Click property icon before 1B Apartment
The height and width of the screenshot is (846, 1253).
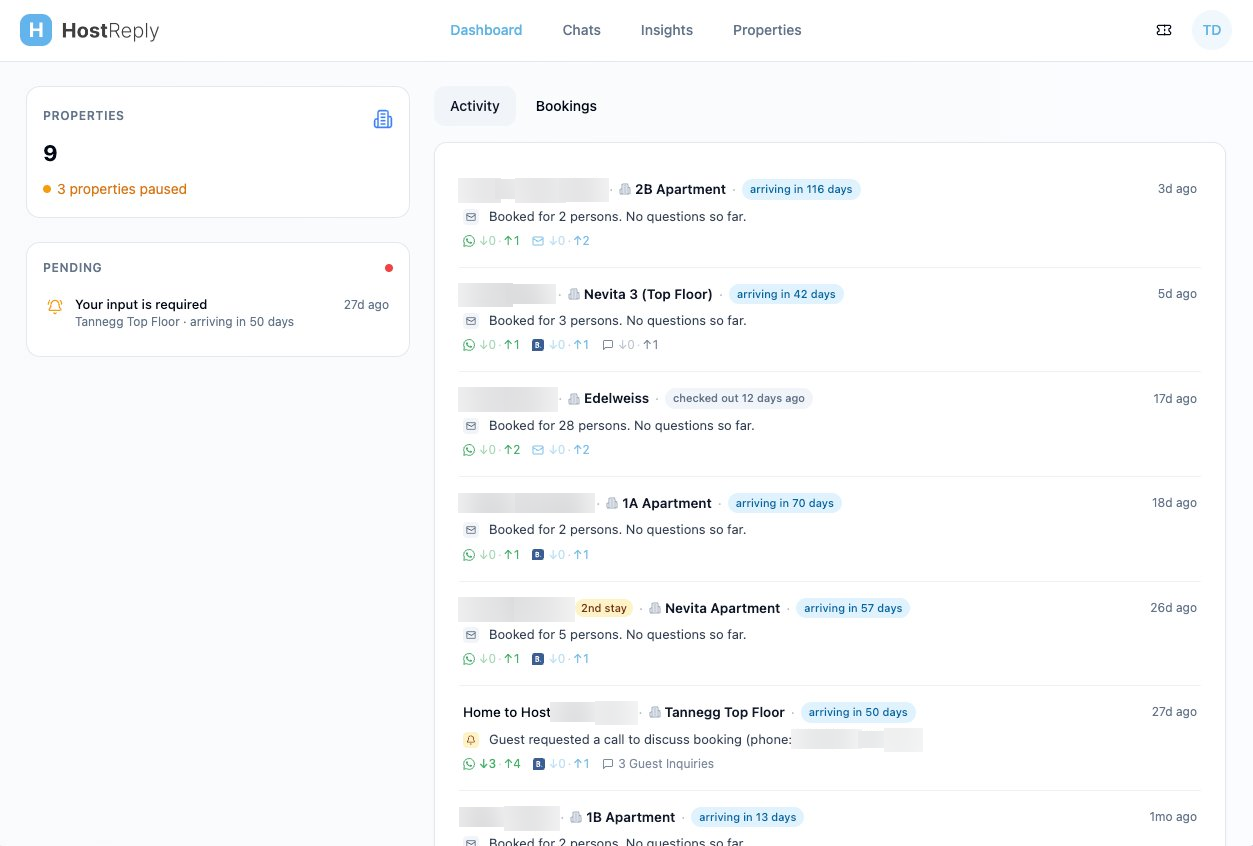tap(576, 817)
